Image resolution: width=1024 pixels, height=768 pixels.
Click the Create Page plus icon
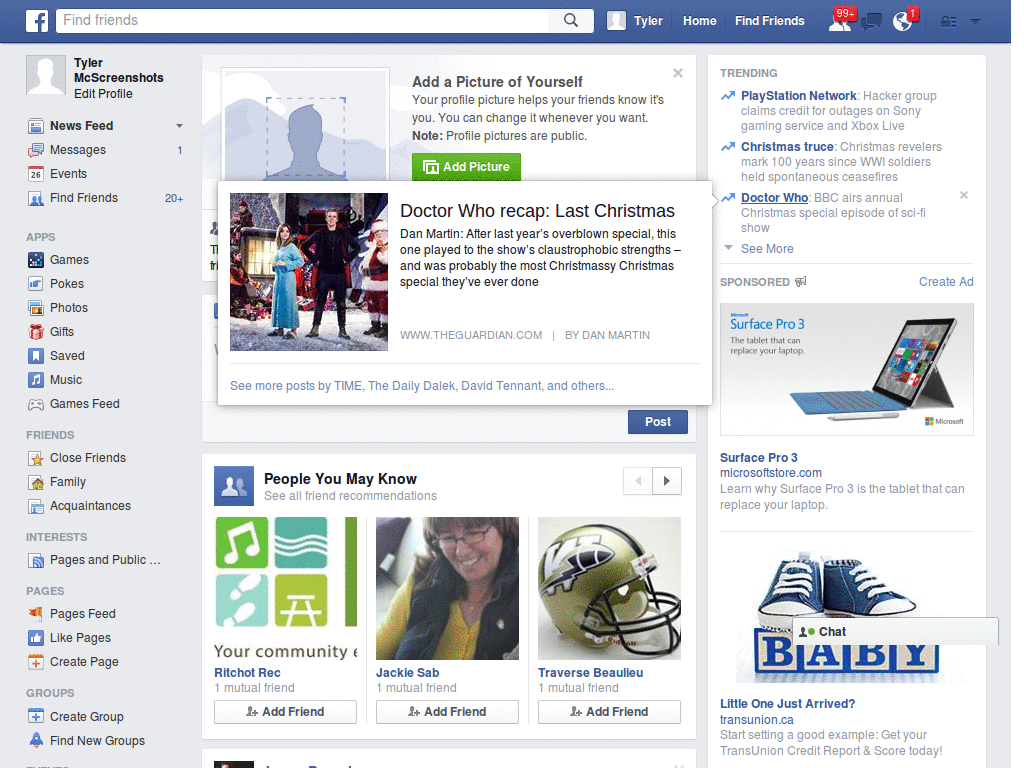[36, 662]
